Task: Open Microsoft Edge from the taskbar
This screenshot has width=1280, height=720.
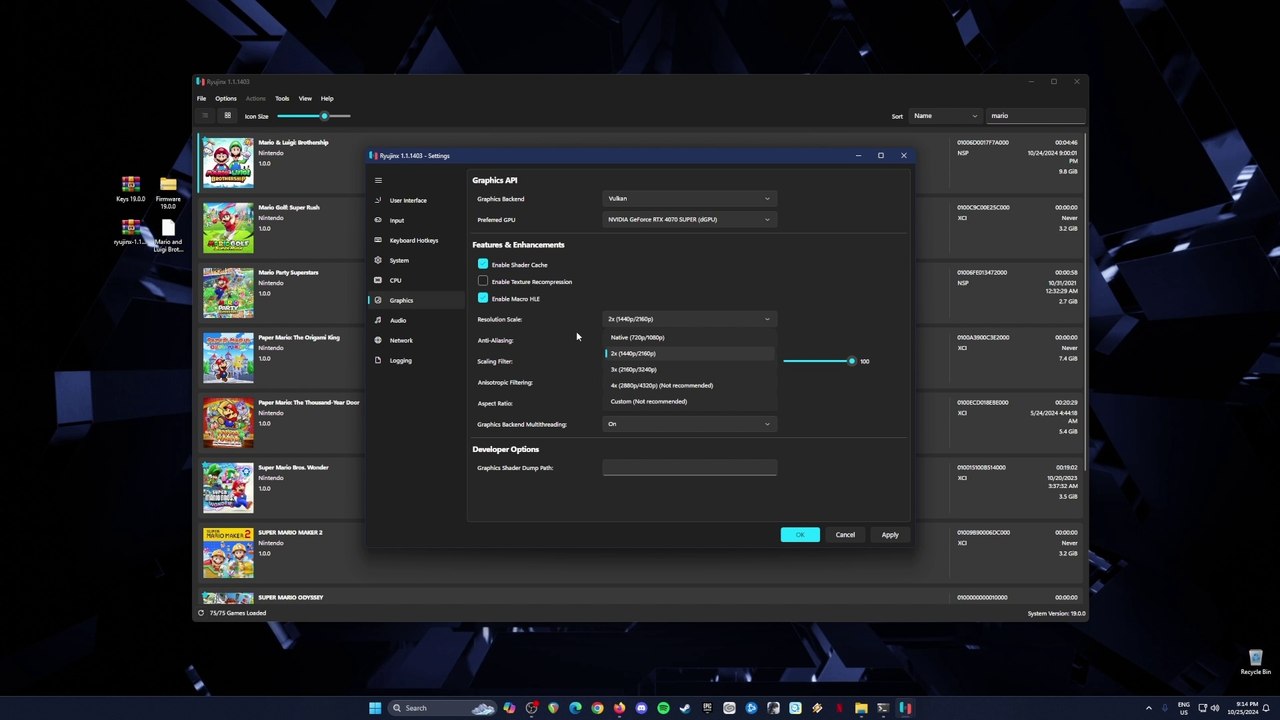Action: pyautogui.click(x=575, y=708)
